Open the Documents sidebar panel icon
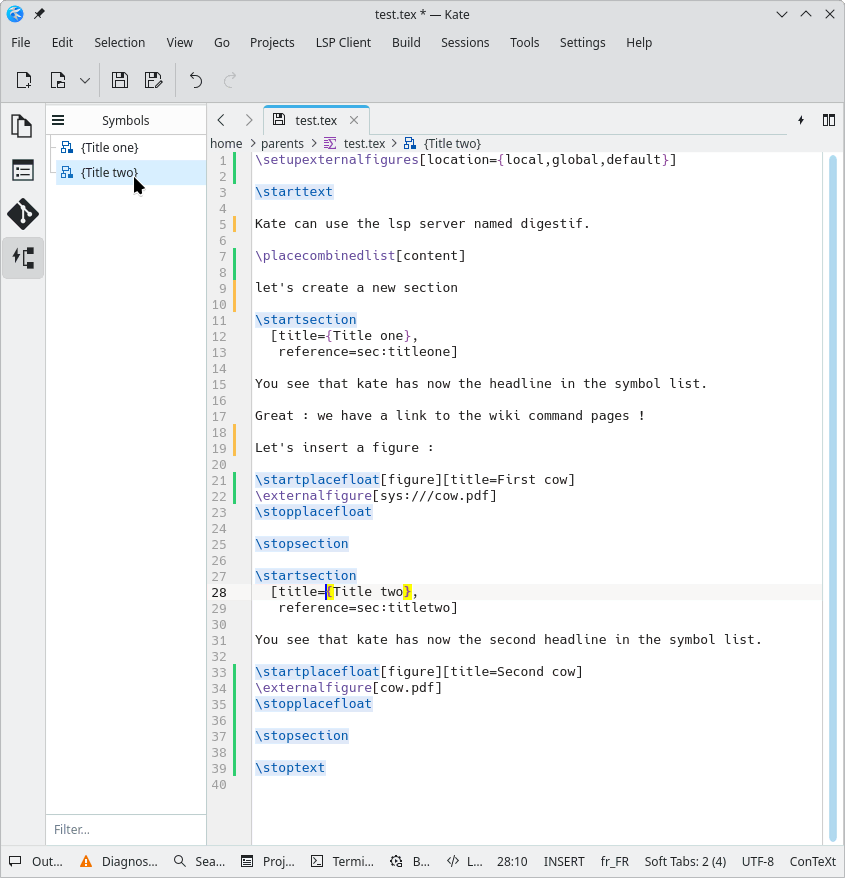This screenshot has width=845, height=878. [x=22, y=126]
